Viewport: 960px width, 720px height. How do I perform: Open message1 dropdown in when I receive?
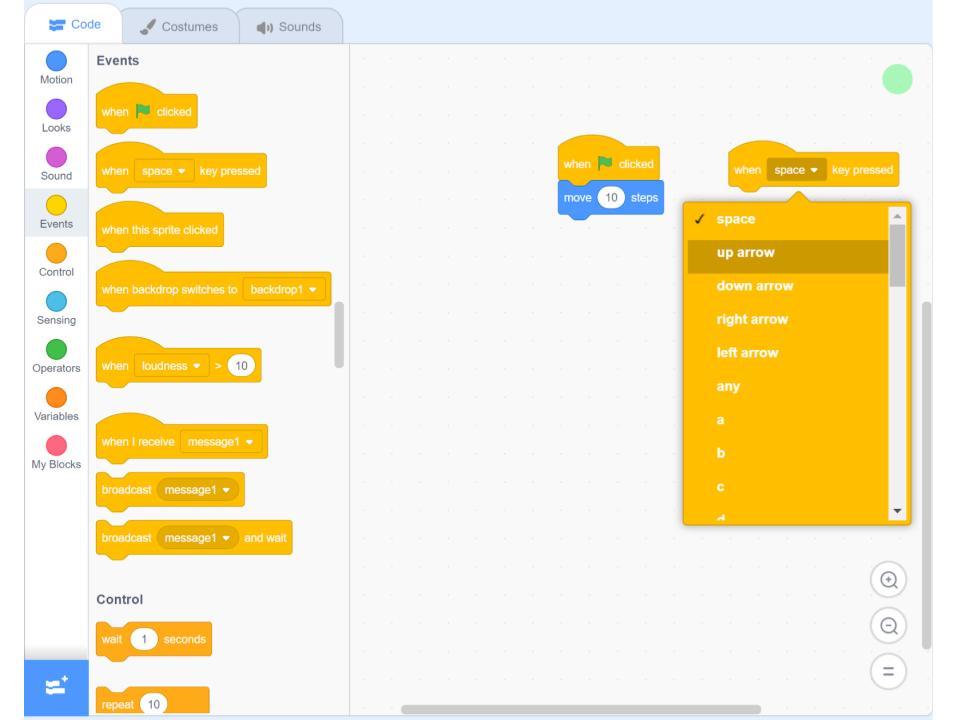point(220,441)
